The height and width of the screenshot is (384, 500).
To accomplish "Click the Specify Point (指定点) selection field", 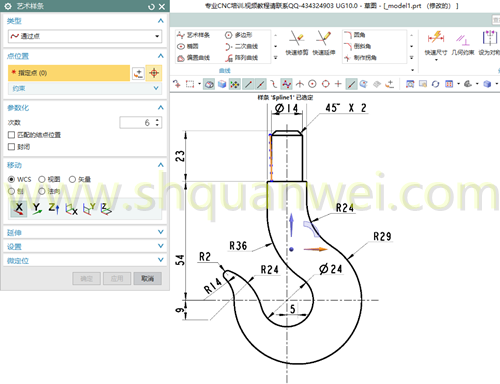I will [x=69, y=73].
